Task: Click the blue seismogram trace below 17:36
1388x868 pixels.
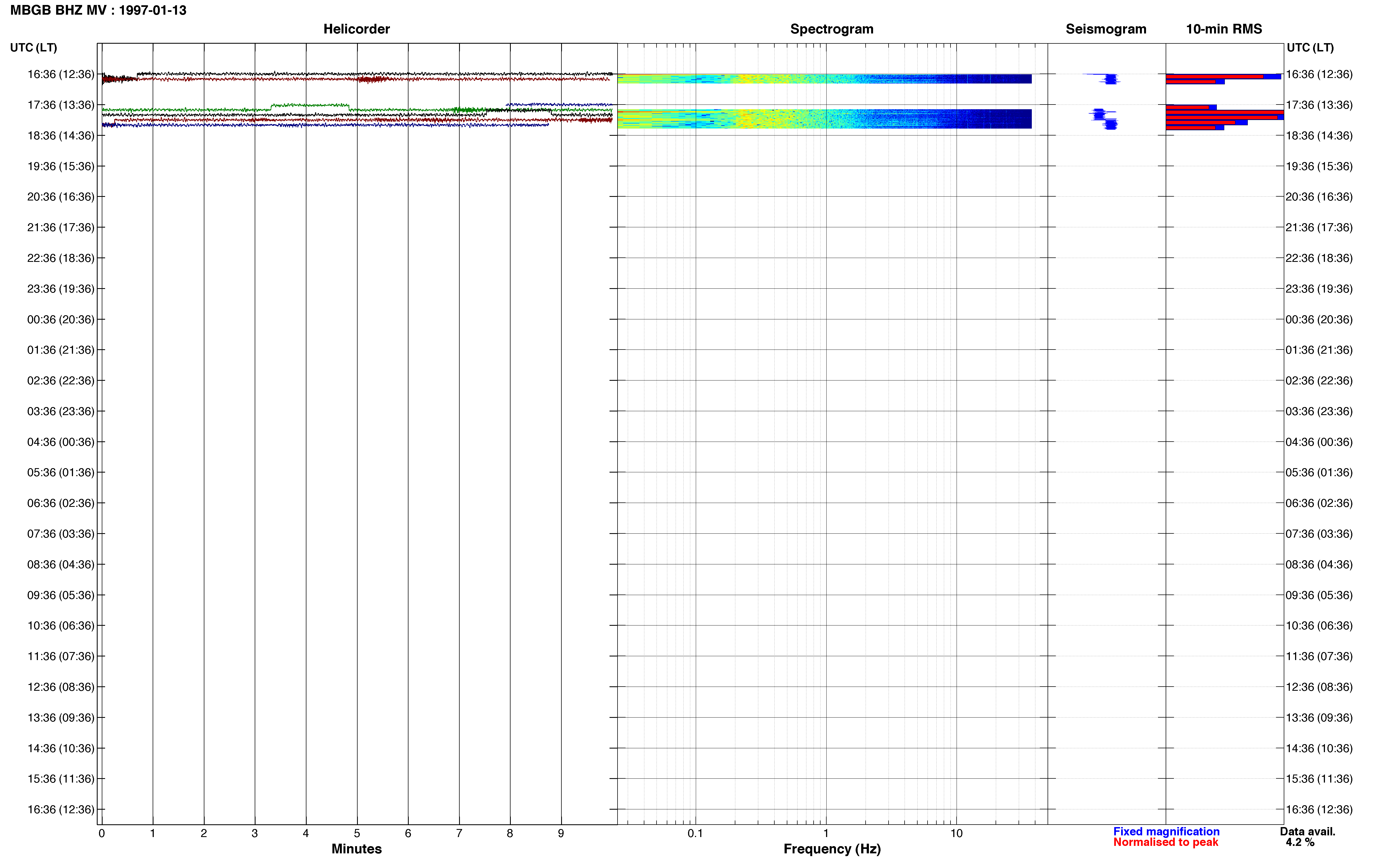Action: click(1104, 119)
